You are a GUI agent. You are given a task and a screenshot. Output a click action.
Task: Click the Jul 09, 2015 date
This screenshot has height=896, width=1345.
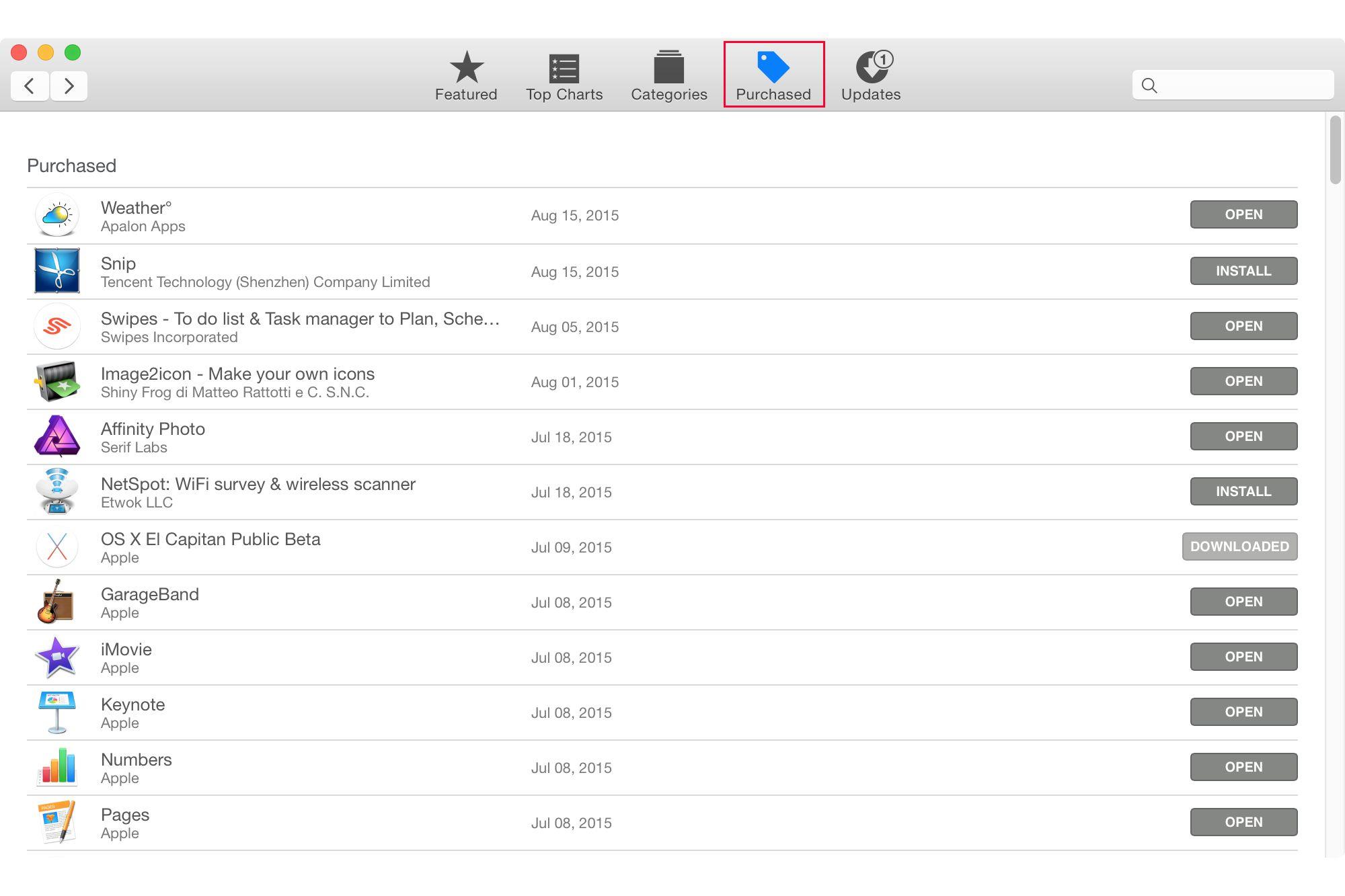572,547
